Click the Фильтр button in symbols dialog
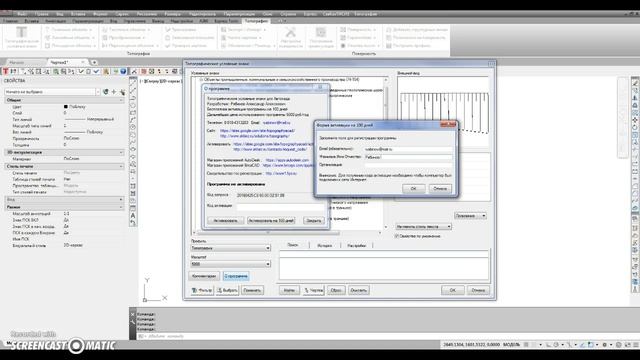The width and height of the screenshot is (640, 360). pos(202,290)
